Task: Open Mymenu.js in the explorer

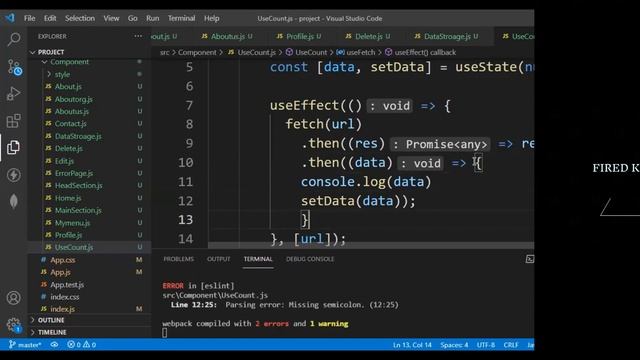Action: [x=72, y=223]
